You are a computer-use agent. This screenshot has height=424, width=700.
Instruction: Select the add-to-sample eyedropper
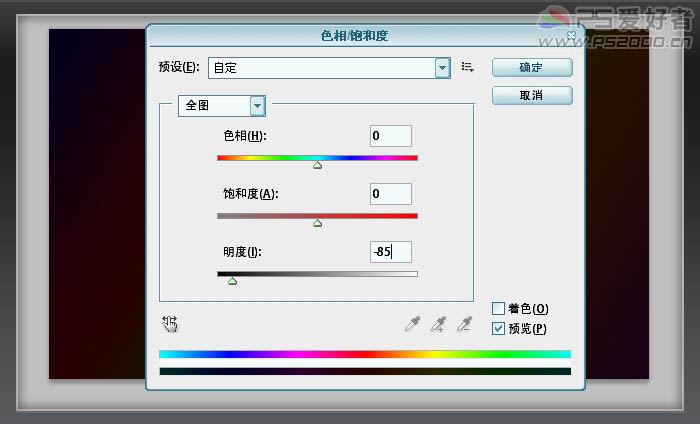437,323
